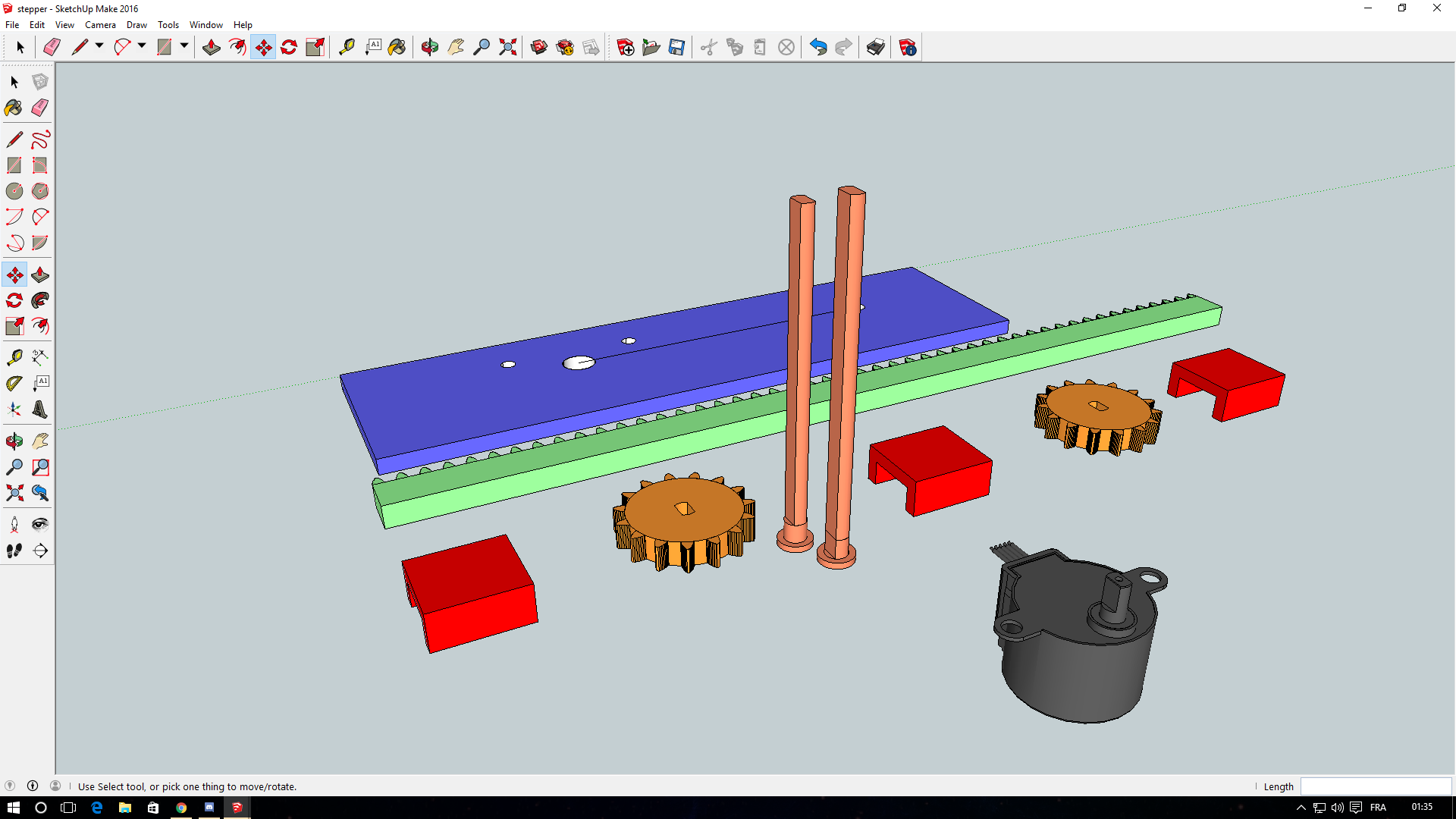Activate the Follow Me tool
This screenshot has height=819, width=1456.
40,300
